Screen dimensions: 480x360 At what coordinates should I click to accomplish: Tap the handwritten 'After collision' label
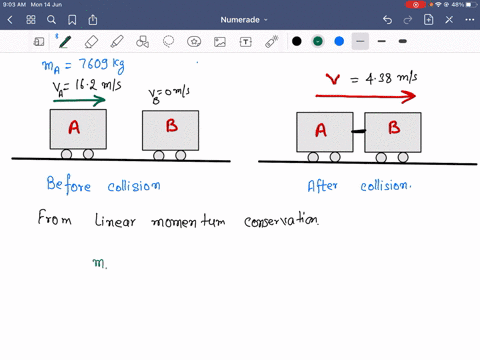click(359, 185)
